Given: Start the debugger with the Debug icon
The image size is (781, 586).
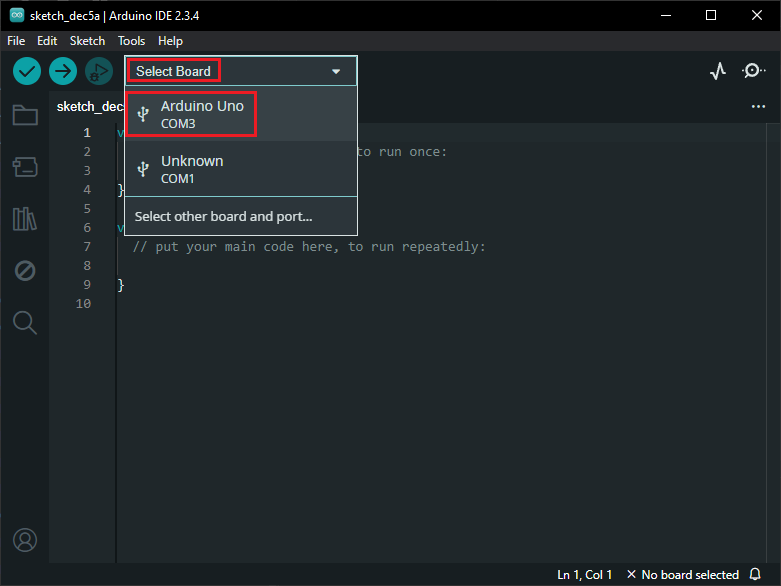Looking at the screenshot, I should [99, 71].
